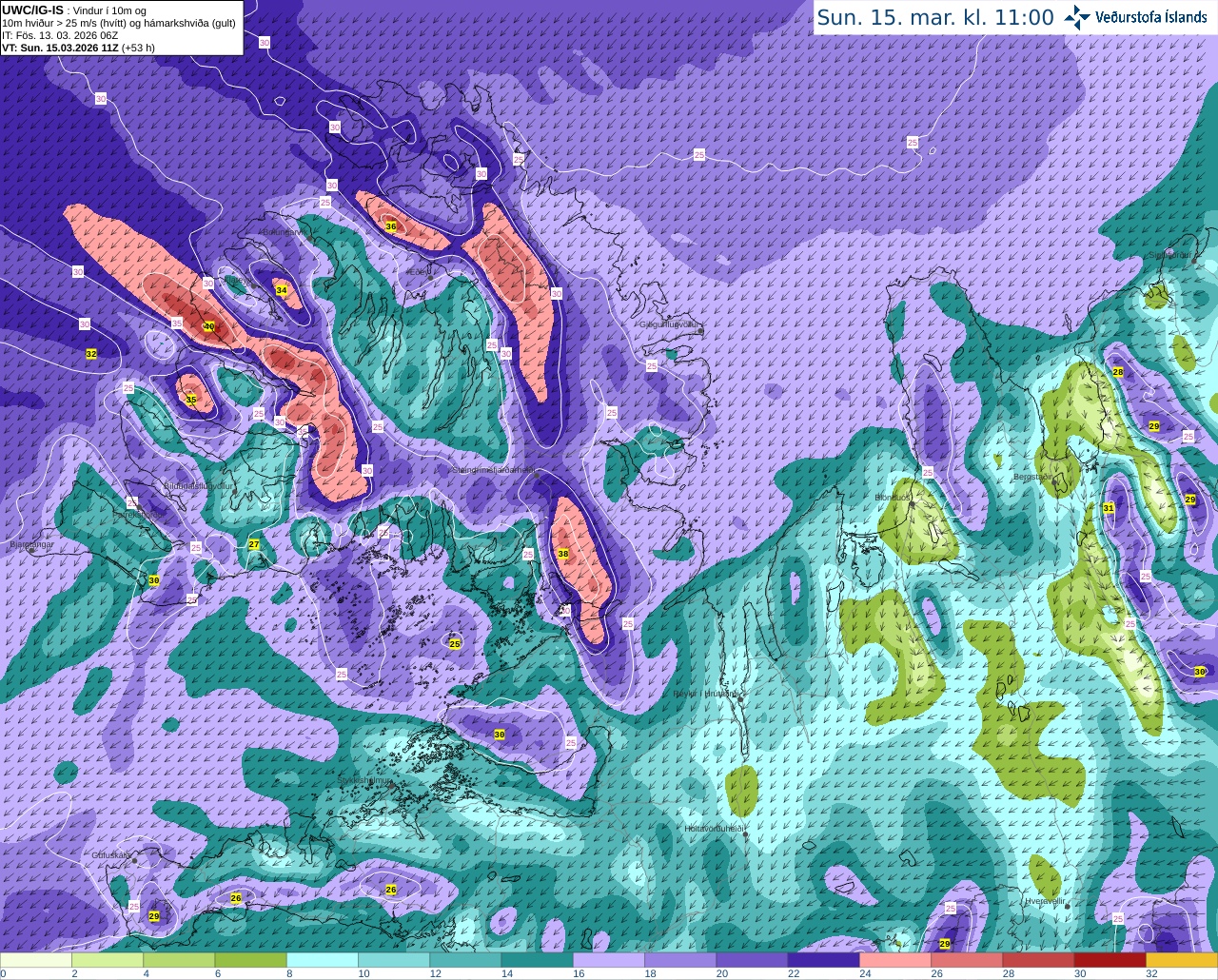Click the yellow '29' marker near Gufuskálar
Viewport: 1218px width, 980px height.
(x=154, y=916)
